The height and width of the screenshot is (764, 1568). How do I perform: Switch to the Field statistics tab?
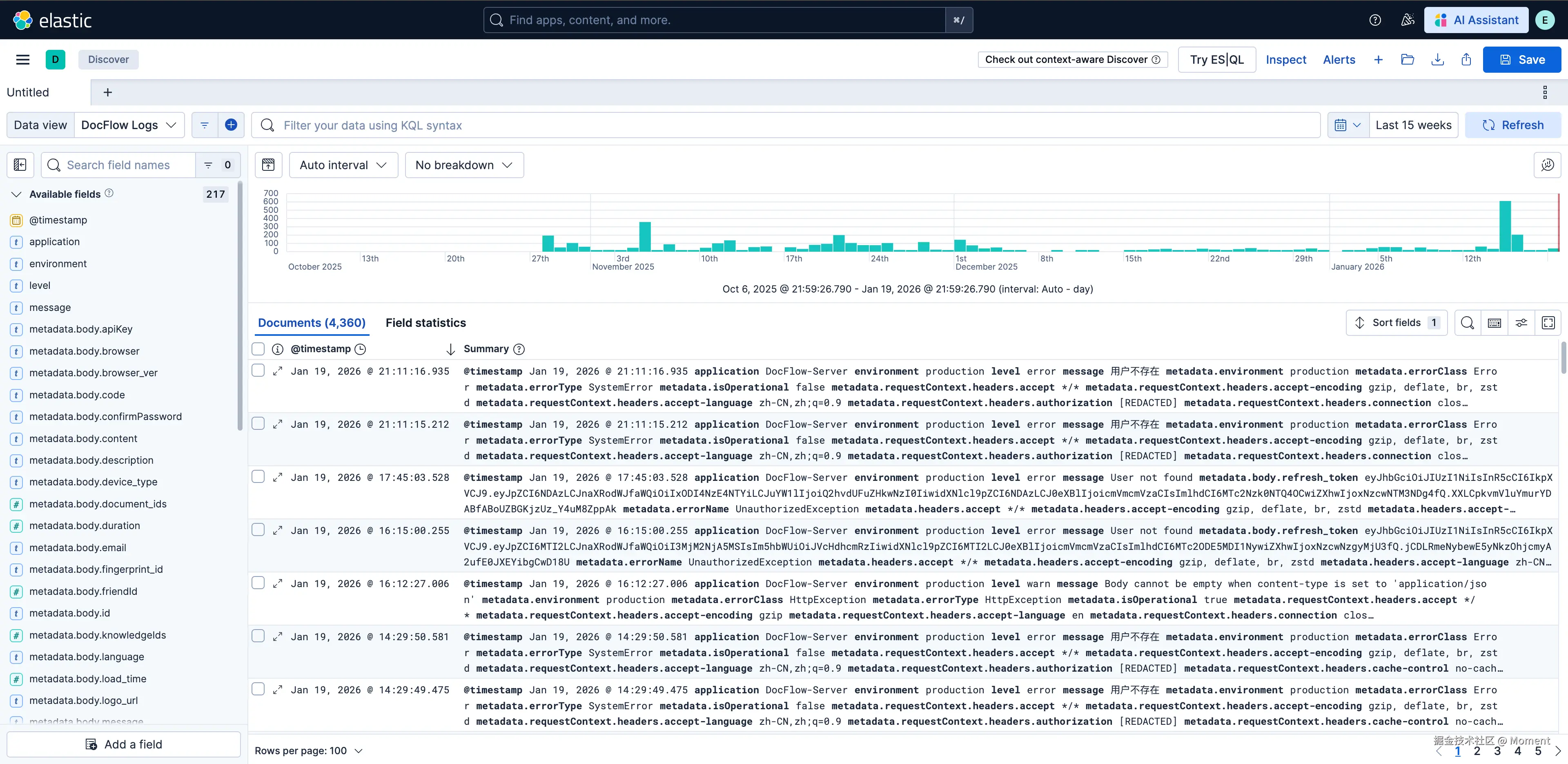click(425, 323)
